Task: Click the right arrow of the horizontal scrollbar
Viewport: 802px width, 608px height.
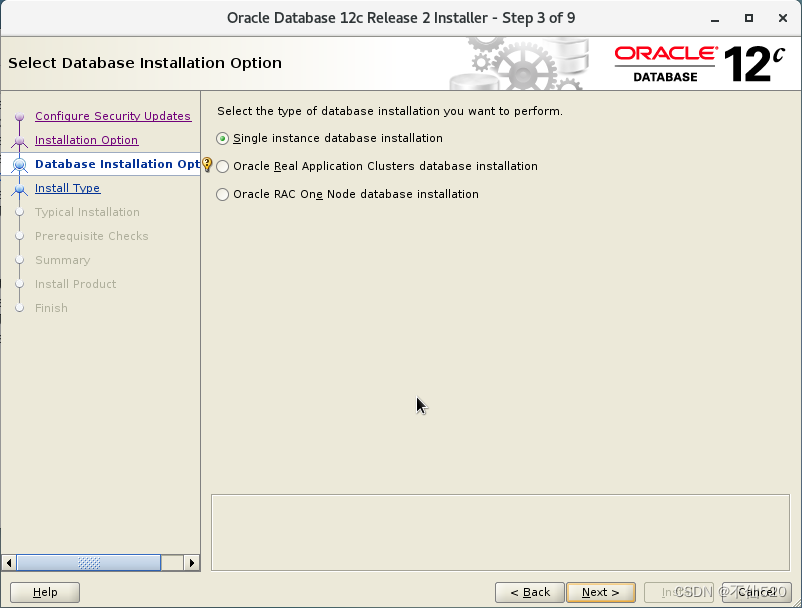Action: (192, 563)
